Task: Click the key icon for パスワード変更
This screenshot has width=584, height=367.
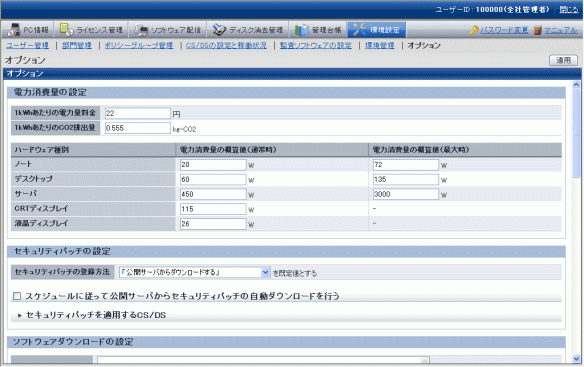Action: pos(474,30)
